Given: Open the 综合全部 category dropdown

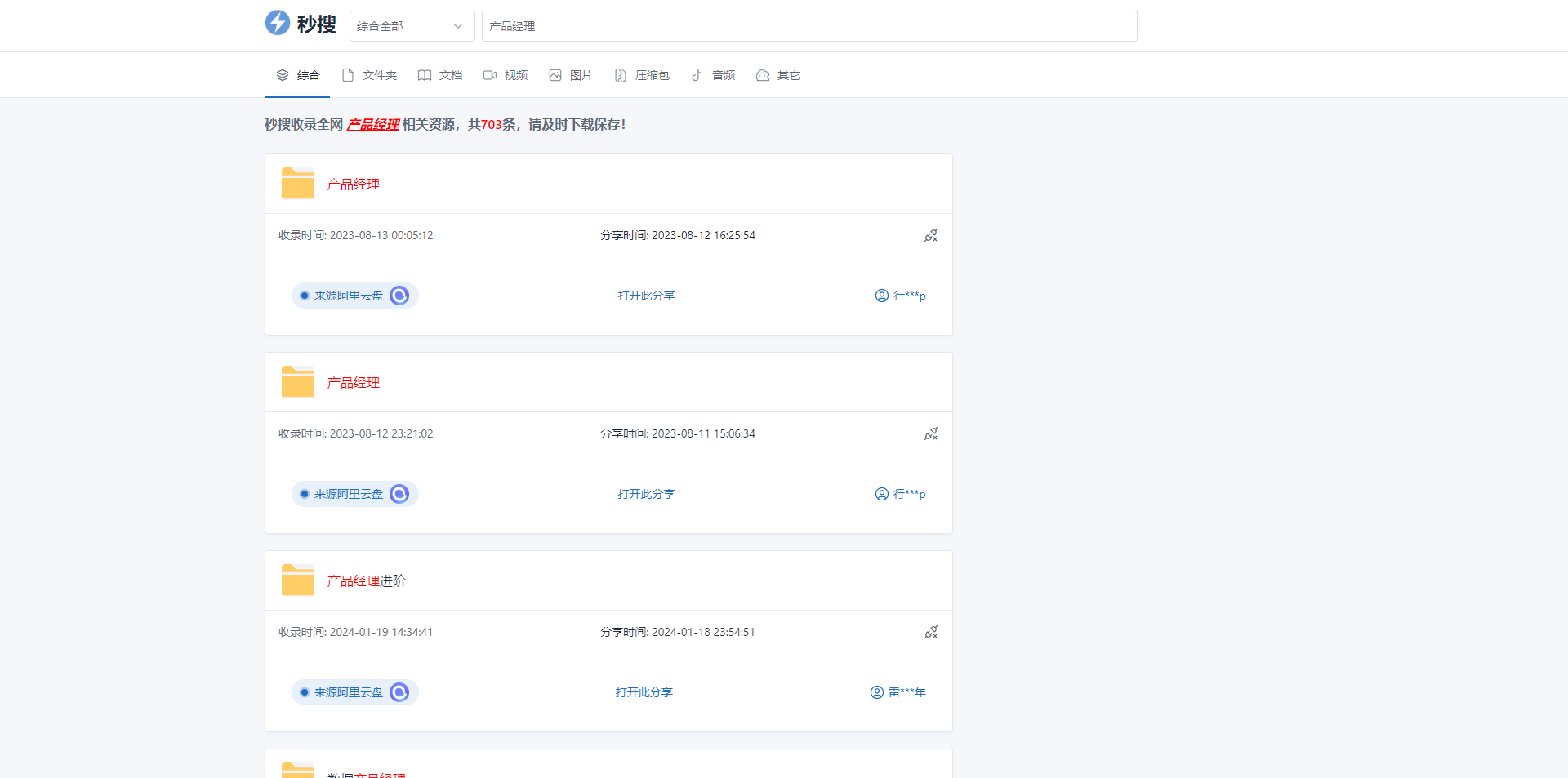Looking at the screenshot, I should coord(412,26).
